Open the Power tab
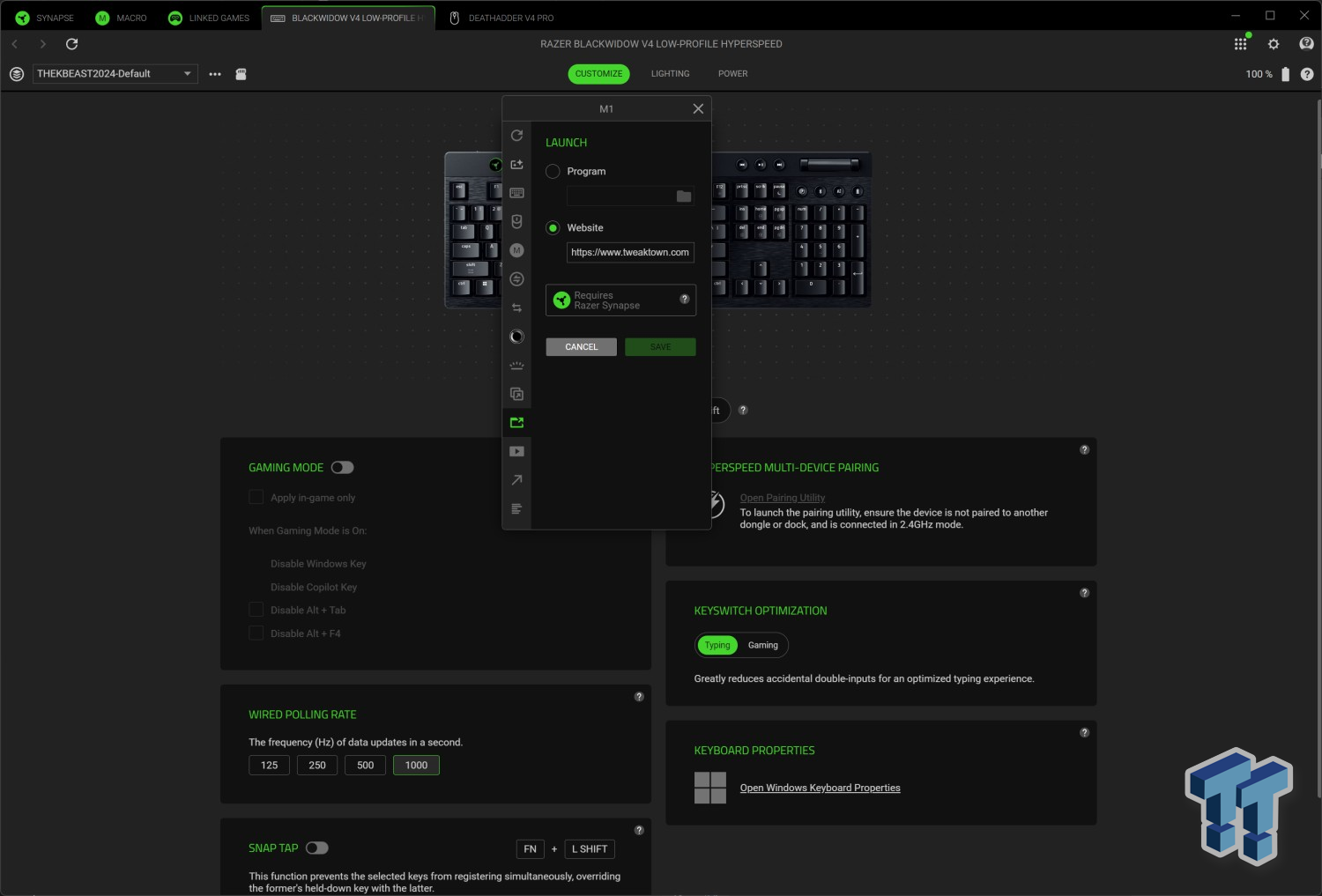Screen dimensions: 1322x896 pyautogui.click(x=732, y=74)
